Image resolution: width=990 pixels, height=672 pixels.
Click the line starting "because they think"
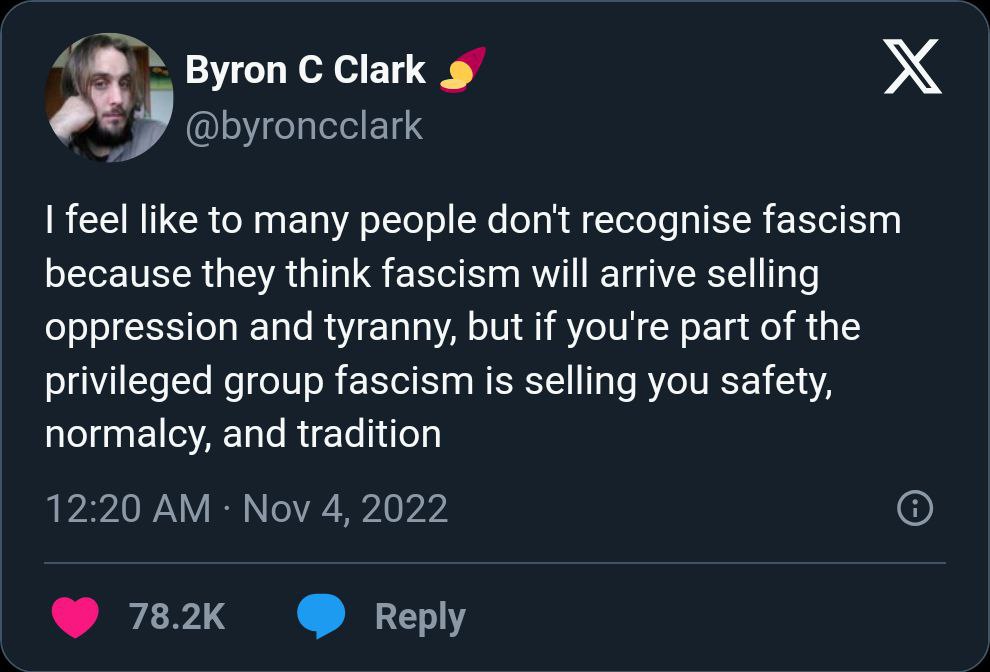[431, 273]
